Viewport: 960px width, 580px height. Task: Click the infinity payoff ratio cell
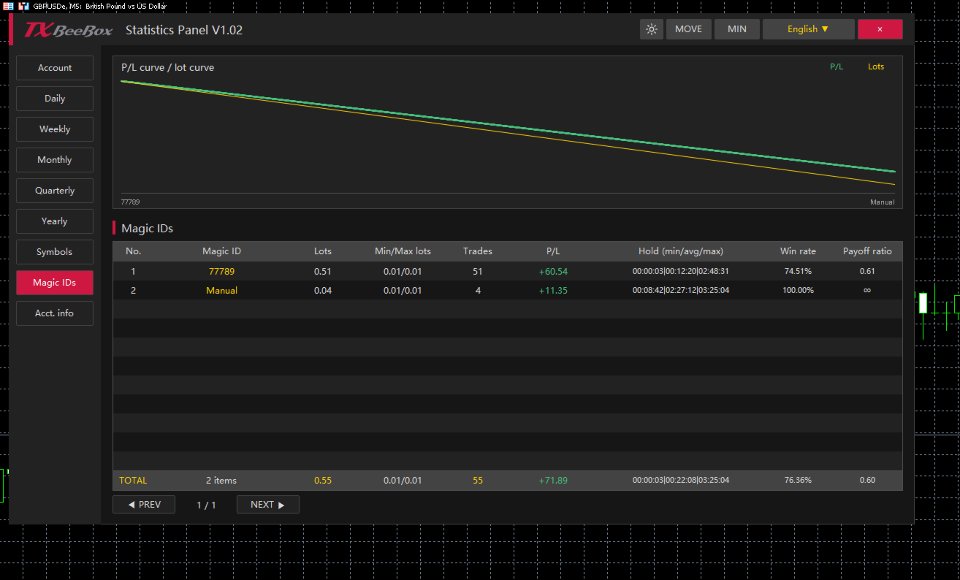coord(867,290)
